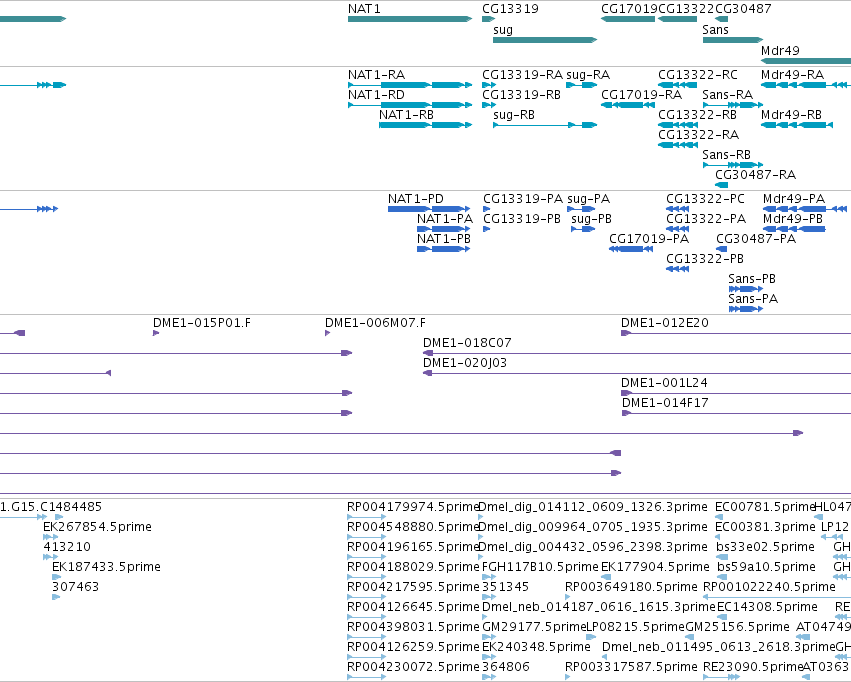The image size is (851, 682).
Task: Click EST EK240348.5prime
Action: pyautogui.click(x=489, y=658)
